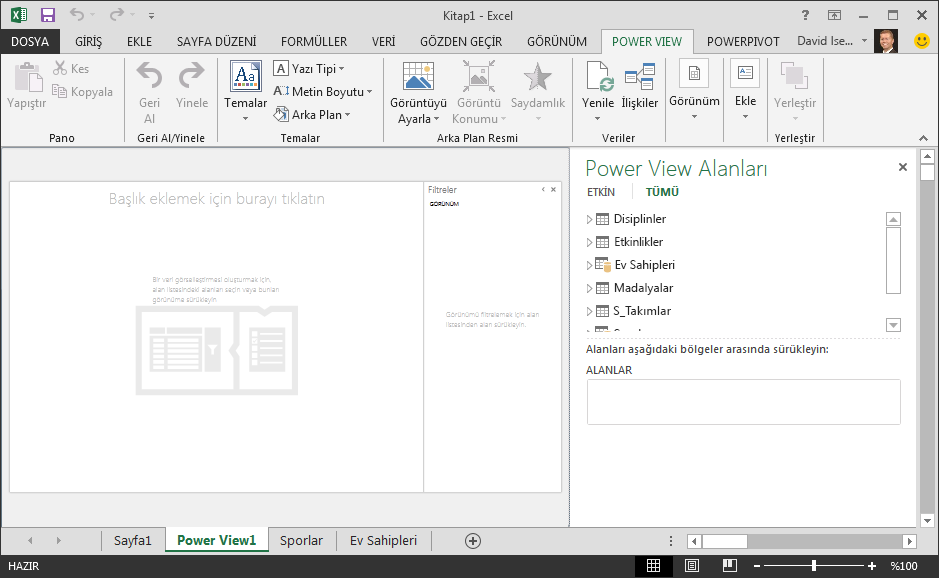The height and width of the screenshot is (578, 939).
Task: Click the HAZIR status text
Action: (23, 565)
